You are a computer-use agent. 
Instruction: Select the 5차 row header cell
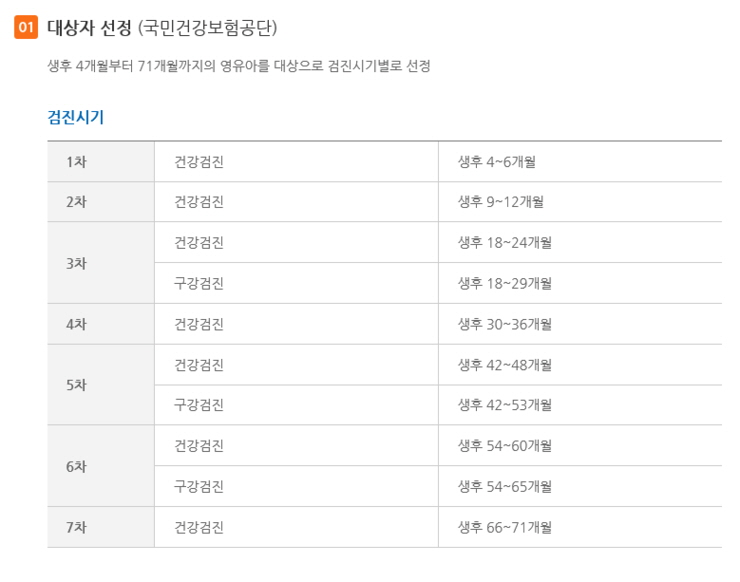[77, 385]
